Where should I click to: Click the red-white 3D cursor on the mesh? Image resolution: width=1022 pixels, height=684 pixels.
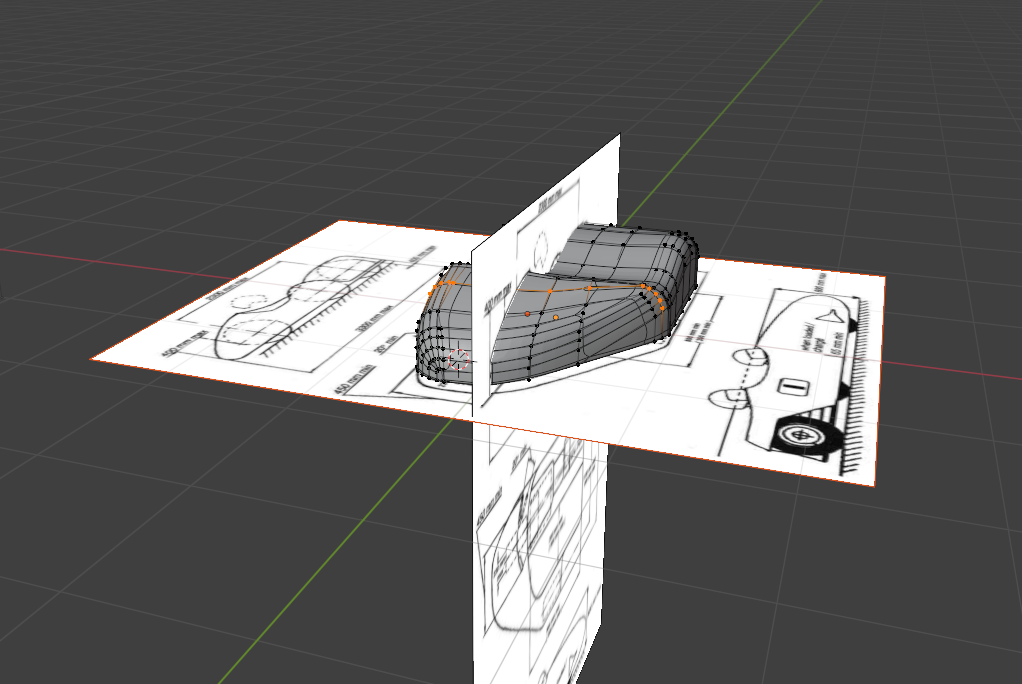459,359
